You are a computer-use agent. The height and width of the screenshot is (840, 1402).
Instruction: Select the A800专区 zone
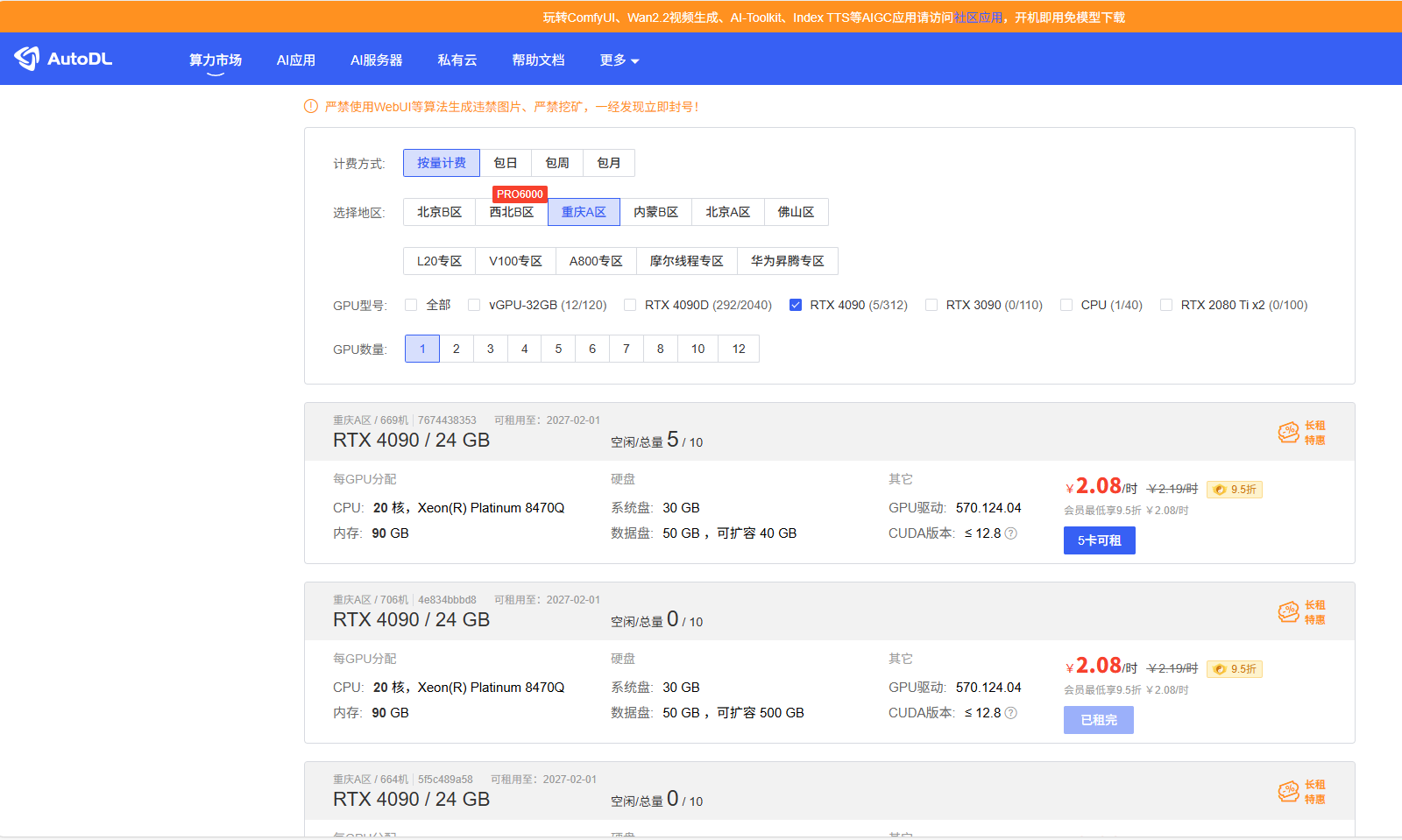click(596, 261)
